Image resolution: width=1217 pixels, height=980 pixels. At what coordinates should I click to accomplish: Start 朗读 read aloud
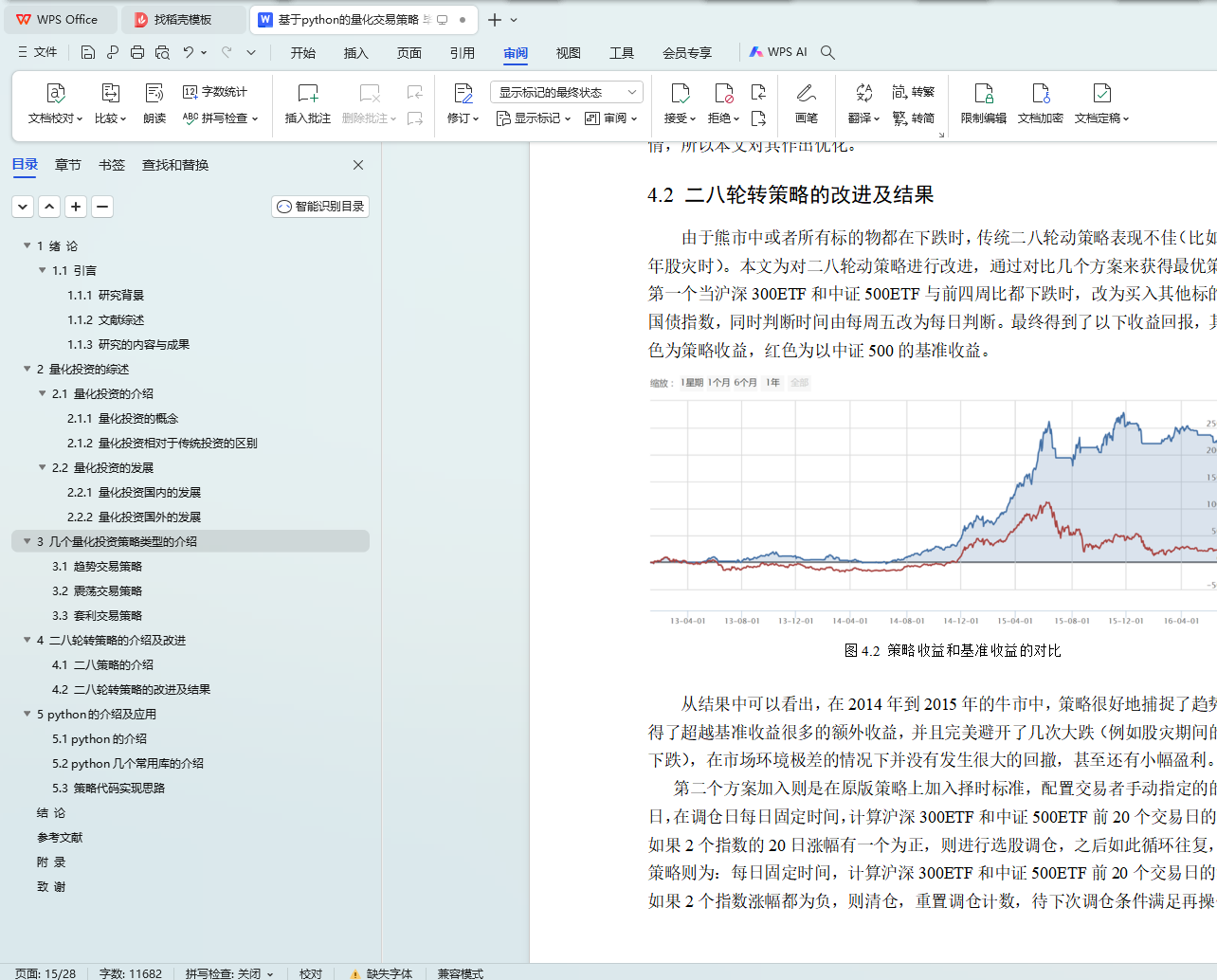(x=154, y=103)
